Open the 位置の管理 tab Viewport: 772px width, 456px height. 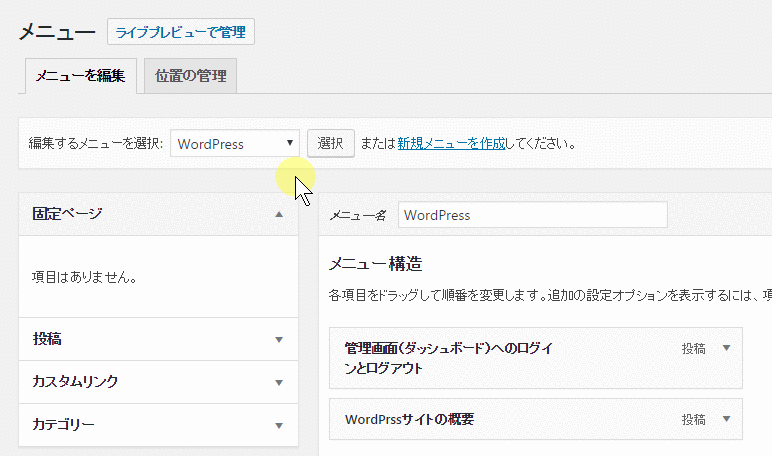click(191, 76)
